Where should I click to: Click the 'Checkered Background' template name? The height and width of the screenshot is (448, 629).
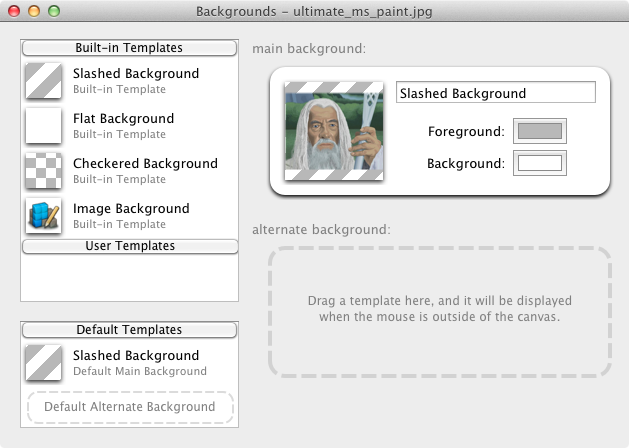[145, 164]
